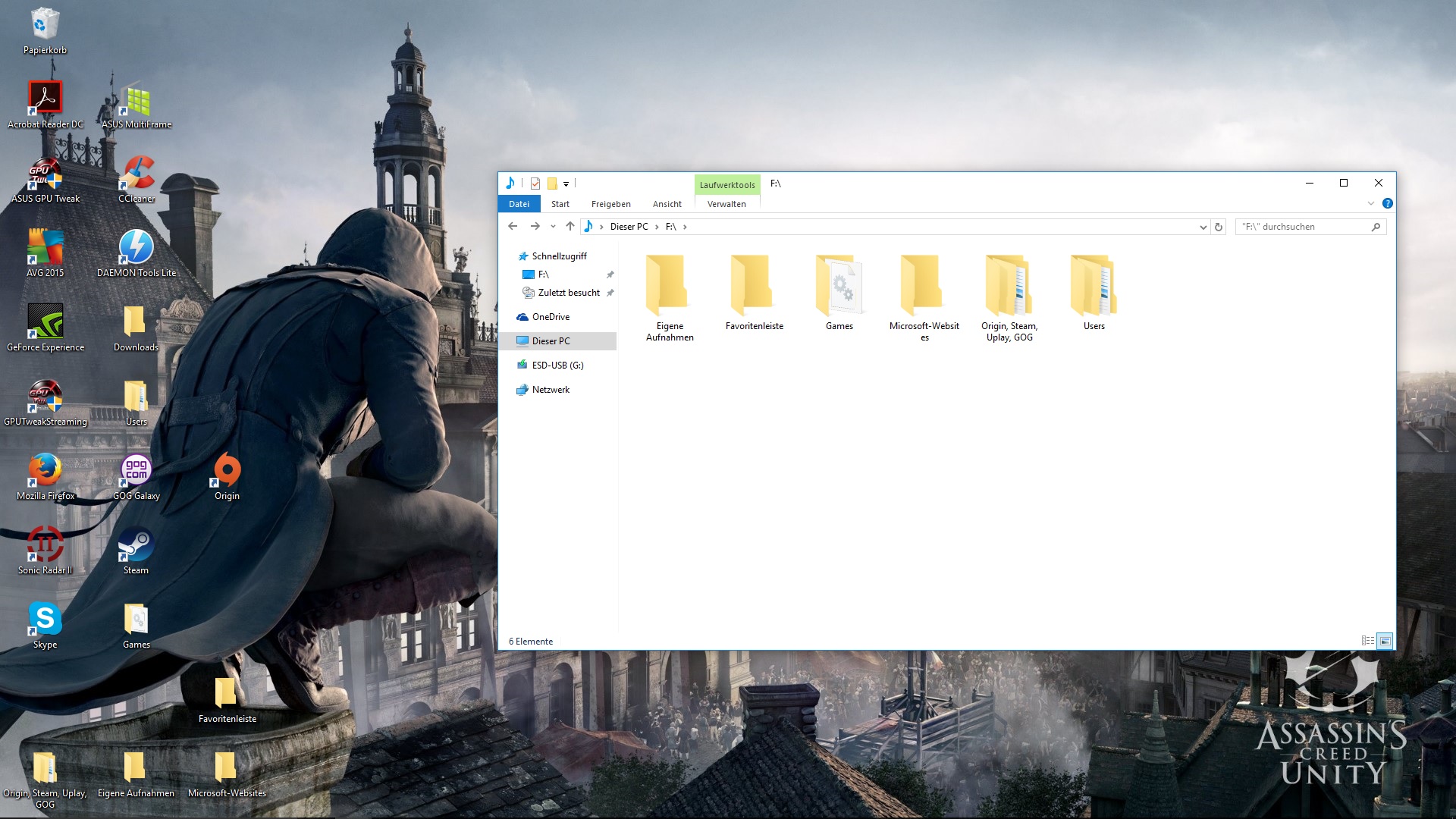Open the quick access toolbar customize dropdown

566,184
